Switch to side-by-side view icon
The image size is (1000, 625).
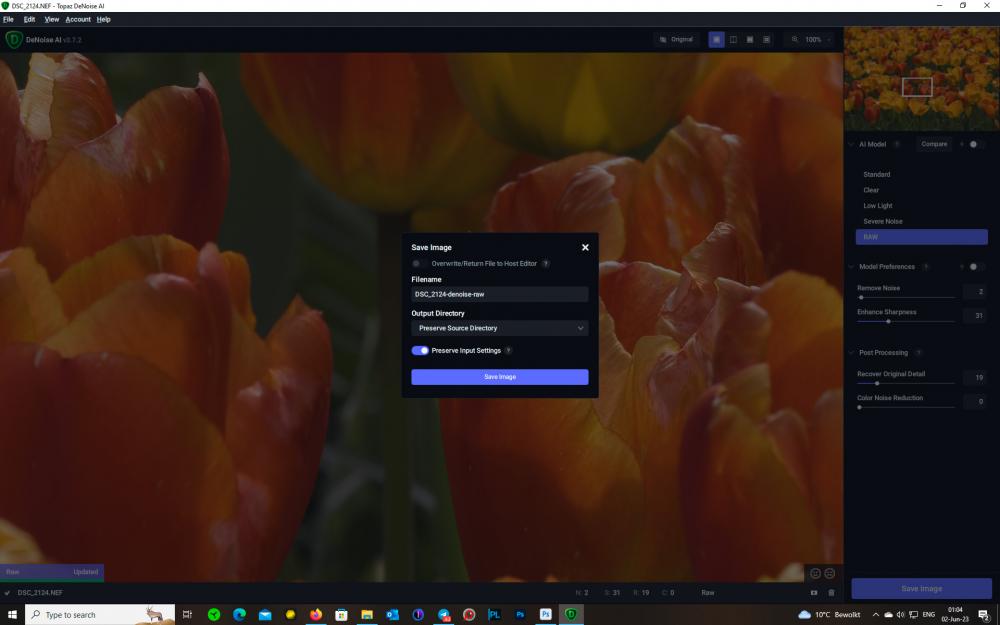tap(750, 40)
